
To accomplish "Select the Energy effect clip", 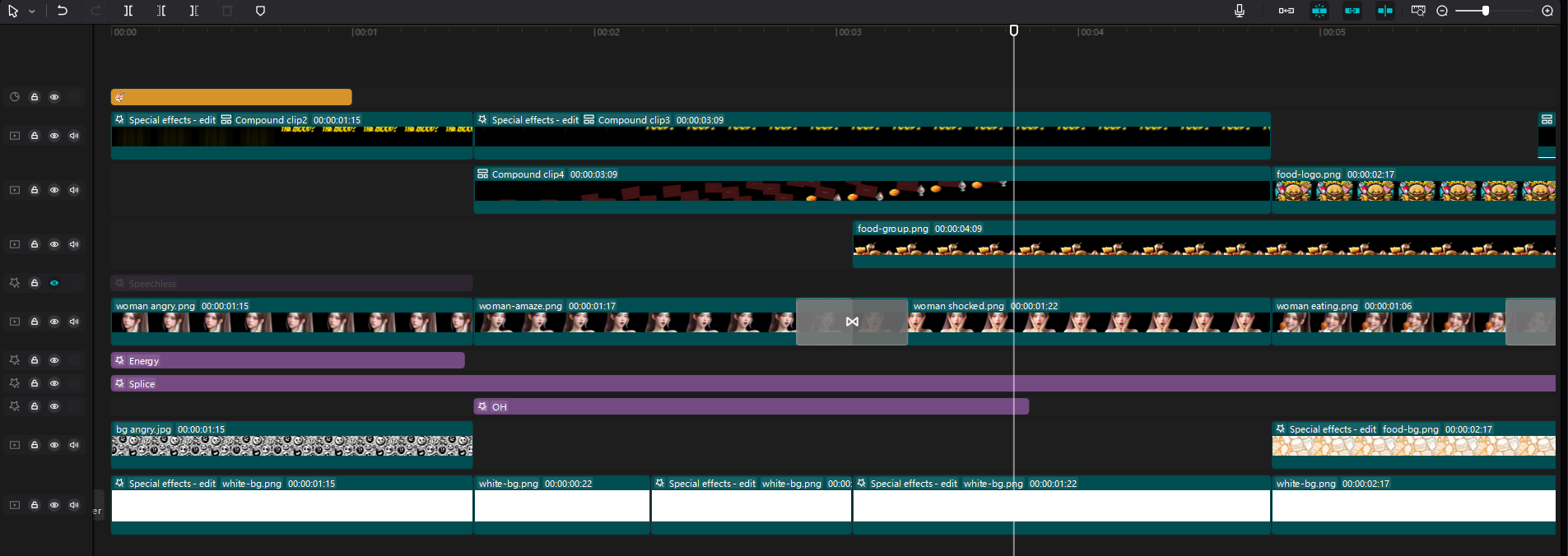I will 288,360.
